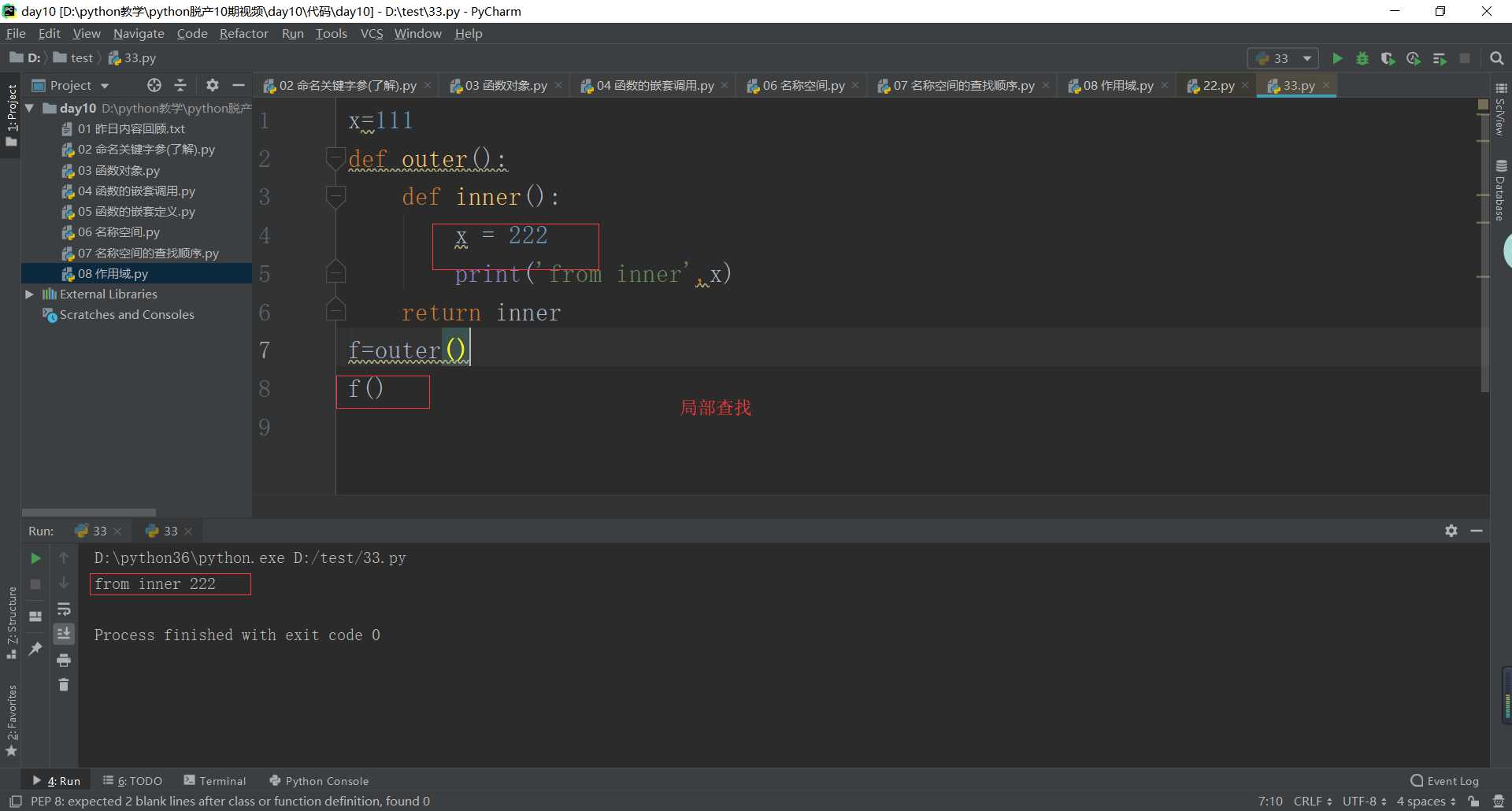Image resolution: width=1512 pixels, height=811 pixels.
Task: Change UTF-8 encoding in status bar
Action: pos(1364,801)
